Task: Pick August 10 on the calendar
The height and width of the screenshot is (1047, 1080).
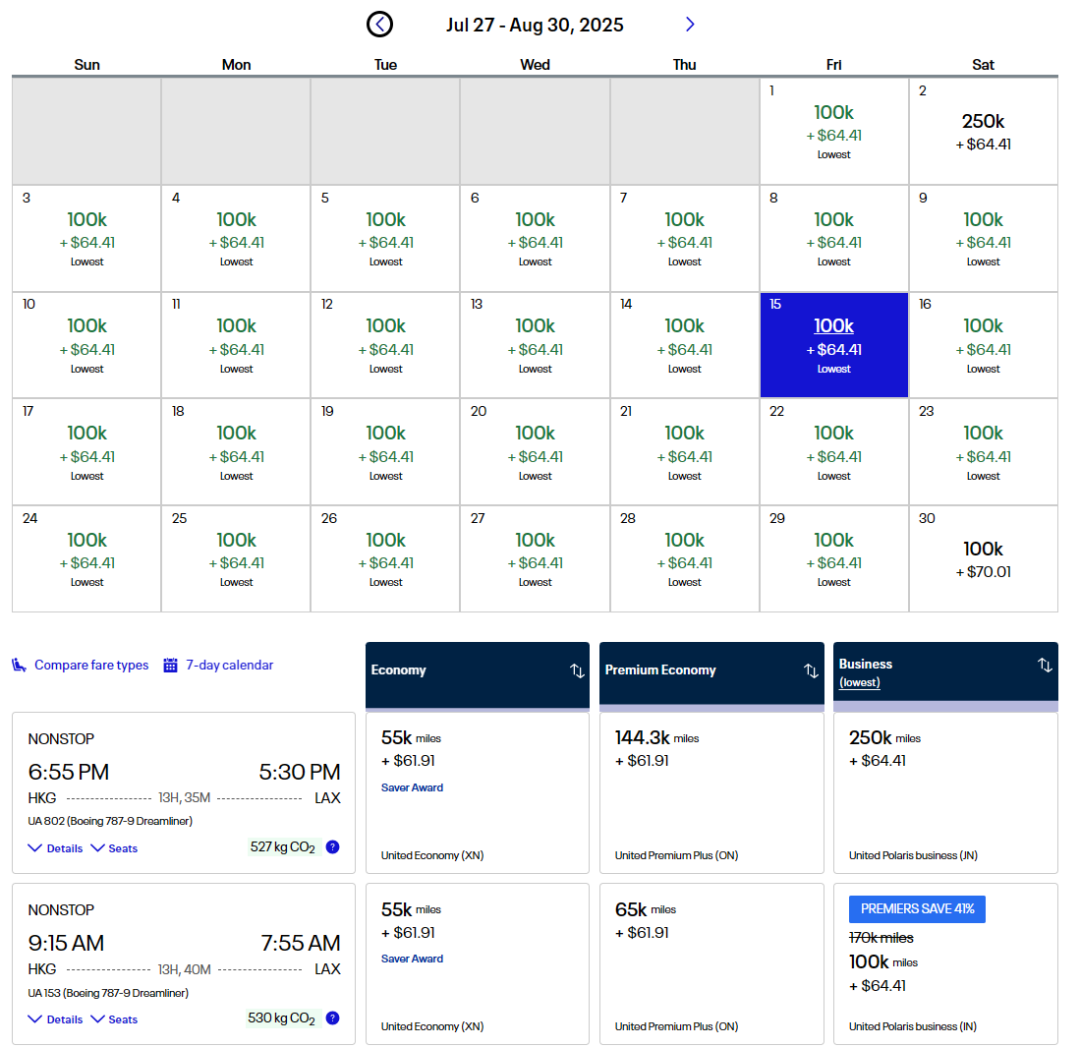Action: point(87,345)
